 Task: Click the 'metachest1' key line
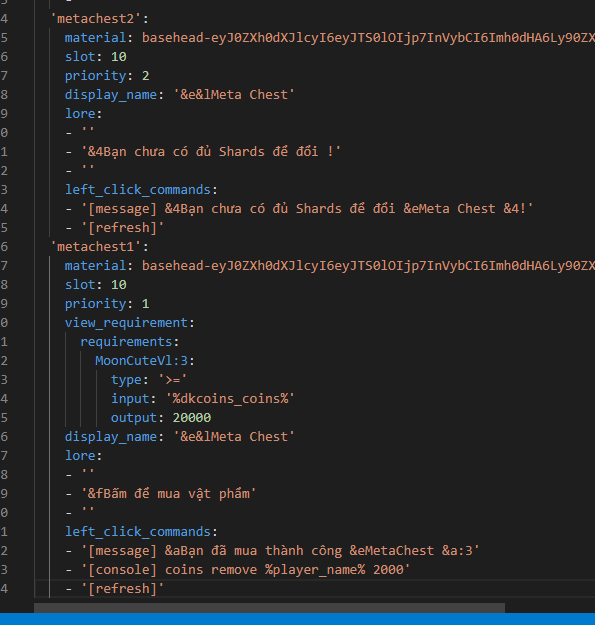click(x=99, y=247)
